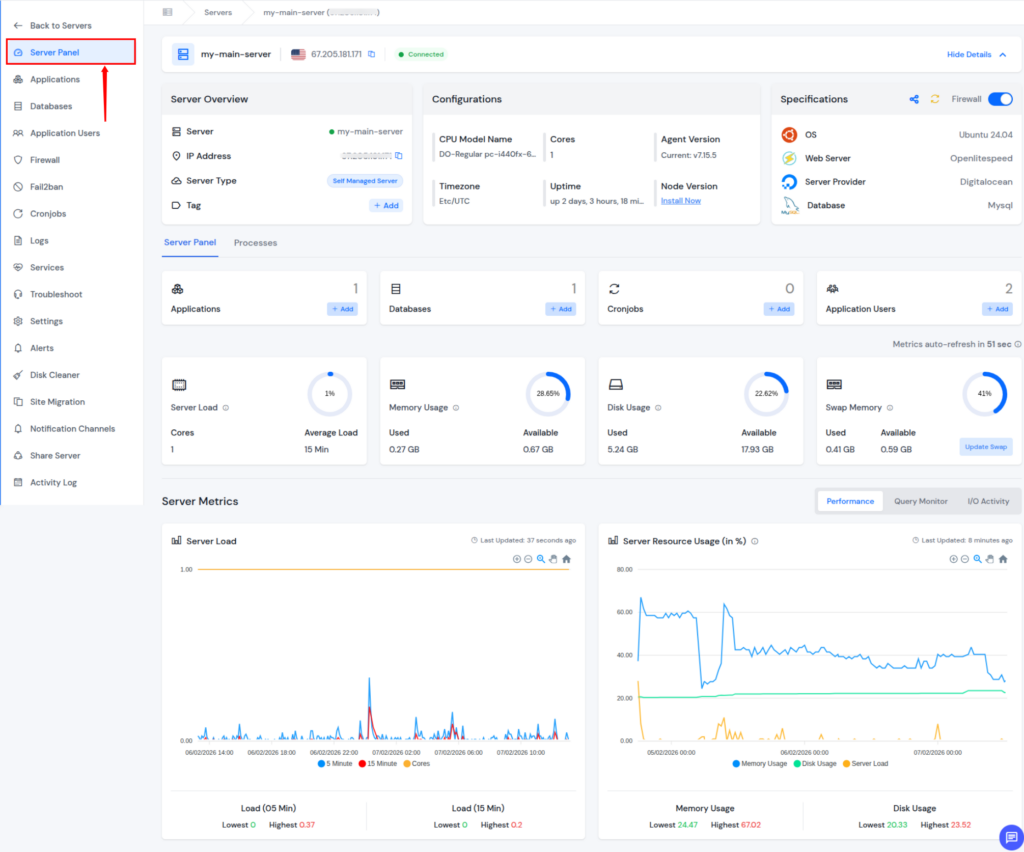This screenshot has height=852, width=1024.
Task: Click the refresh icon beside Specifications firewall toggle
Action: 935,99
